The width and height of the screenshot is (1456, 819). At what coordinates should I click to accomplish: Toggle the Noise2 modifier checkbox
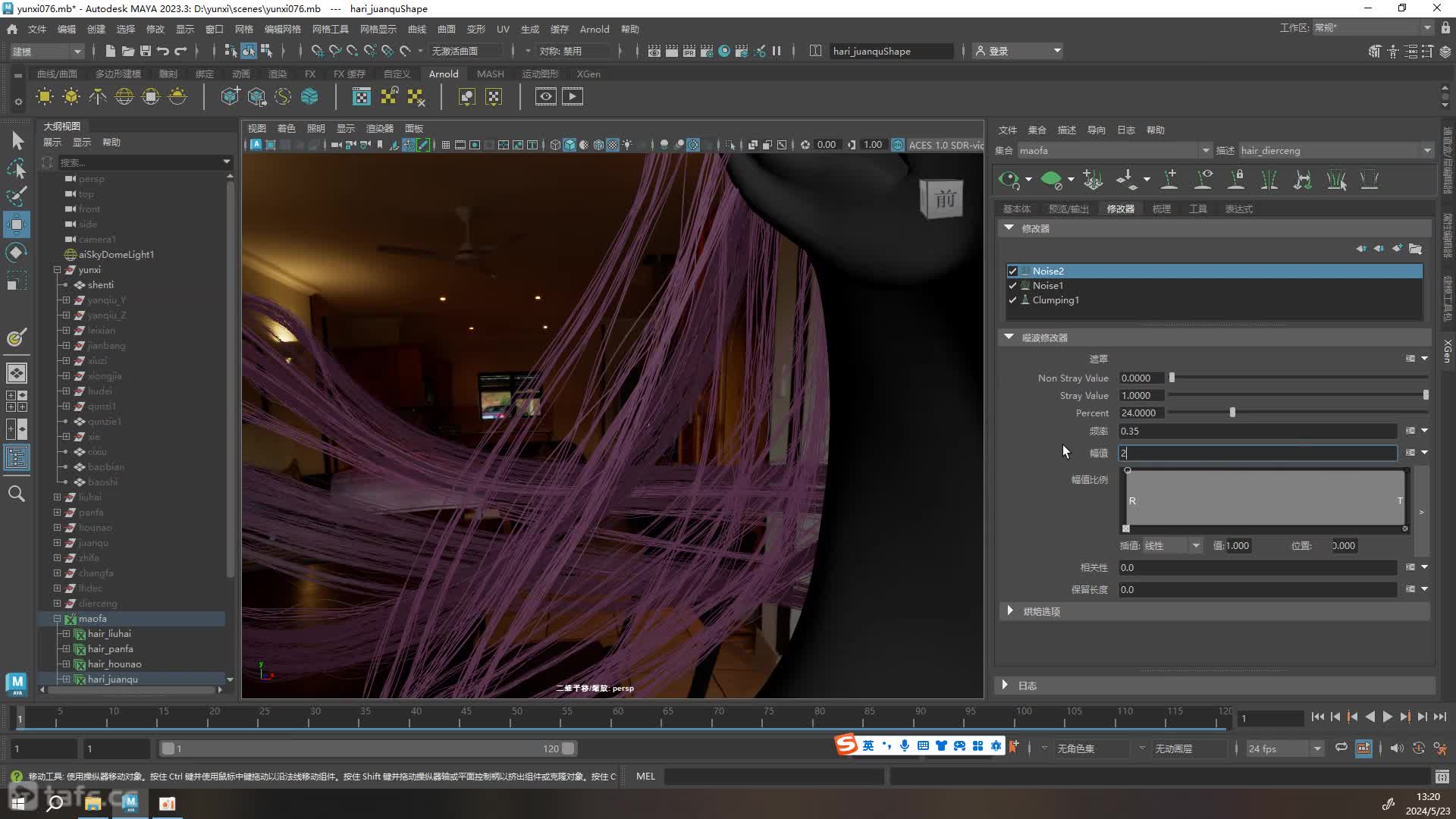(x=1012, y=271)
